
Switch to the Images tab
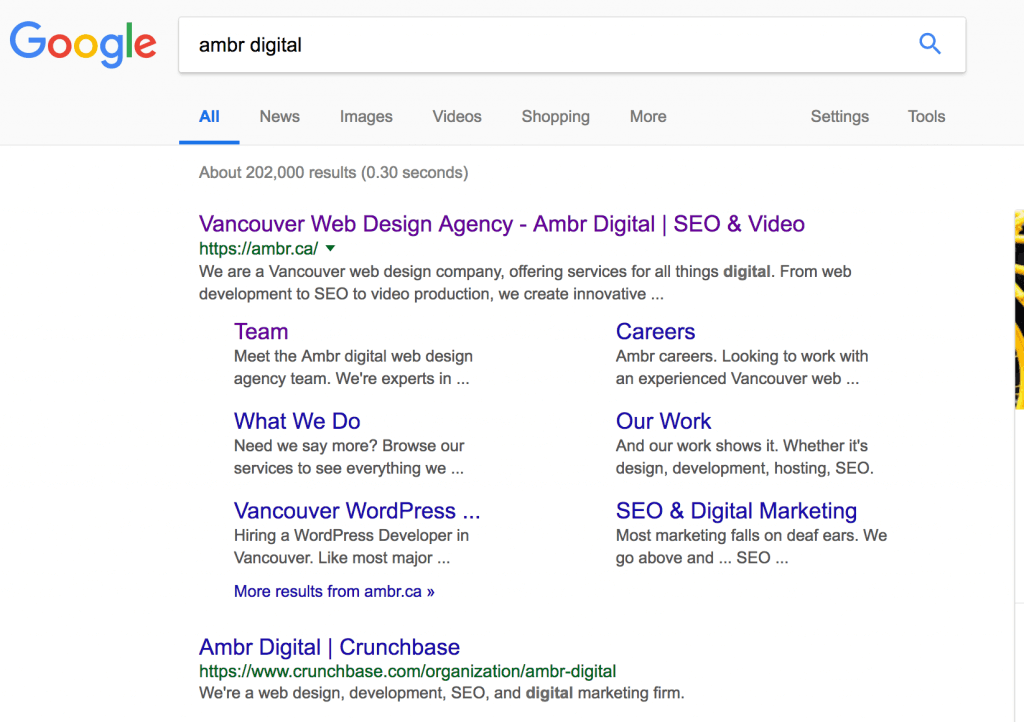pyautogui.click(x=366, y=117)
